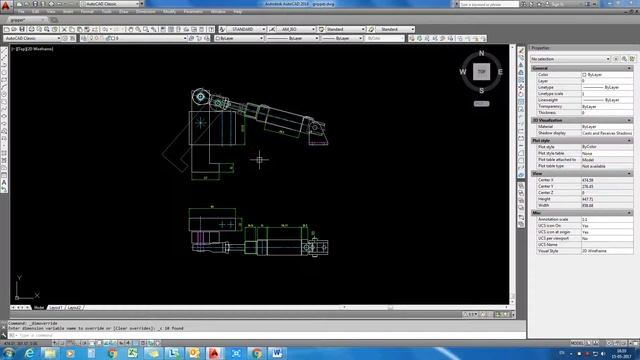The image size is (640, 360).
Task: Click the Zoom Realtime toolbar icon
Action: 138,29
